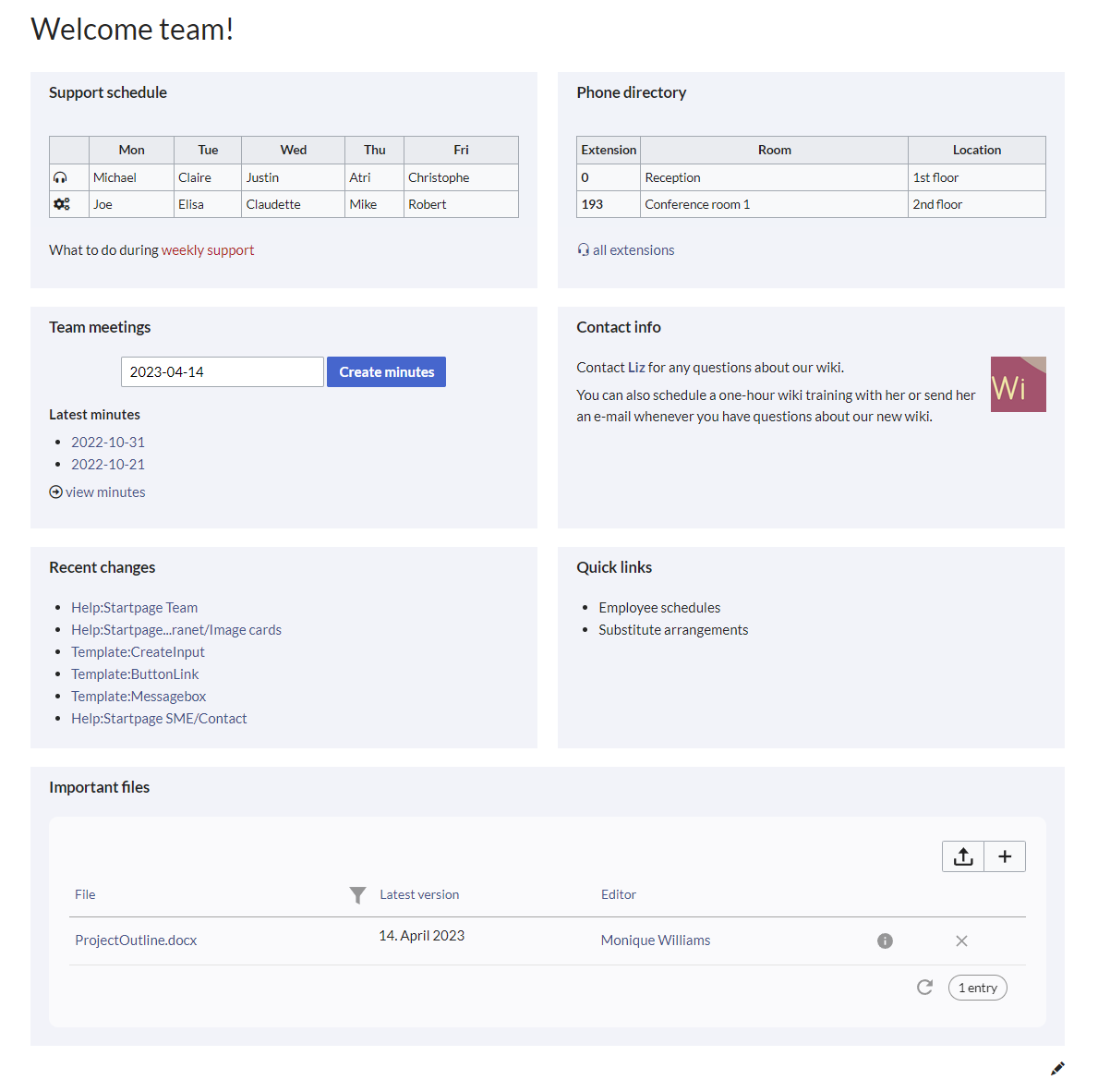
Task: Sort by the Latest version column
Action: tap(419, 895)
